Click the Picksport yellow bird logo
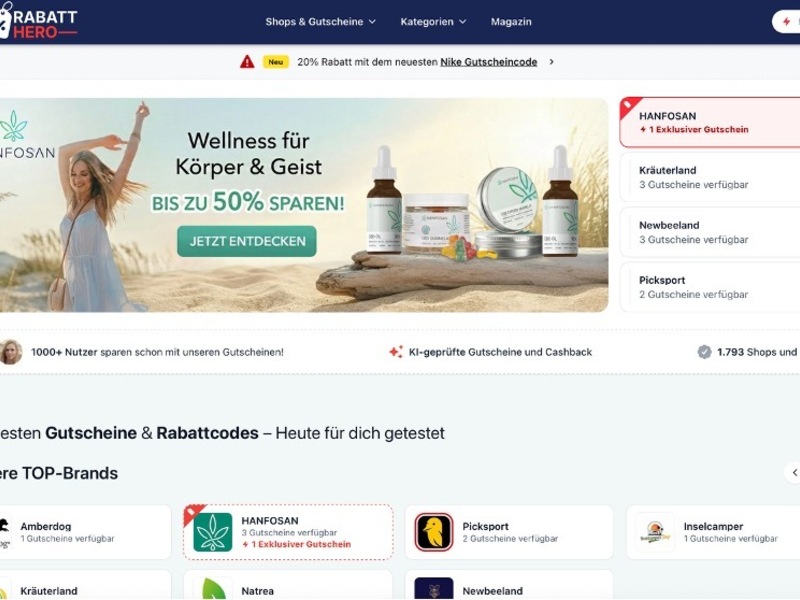Screen dimensions: 800x600 pos(434,532)
